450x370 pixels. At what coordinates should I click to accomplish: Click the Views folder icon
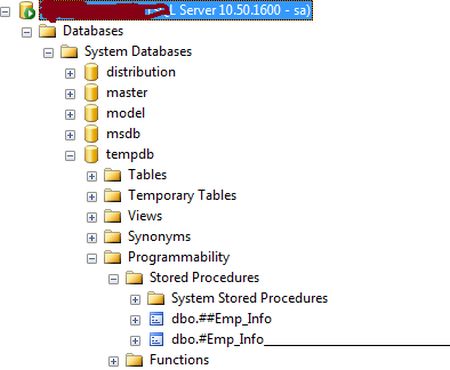tap(112, 217)
